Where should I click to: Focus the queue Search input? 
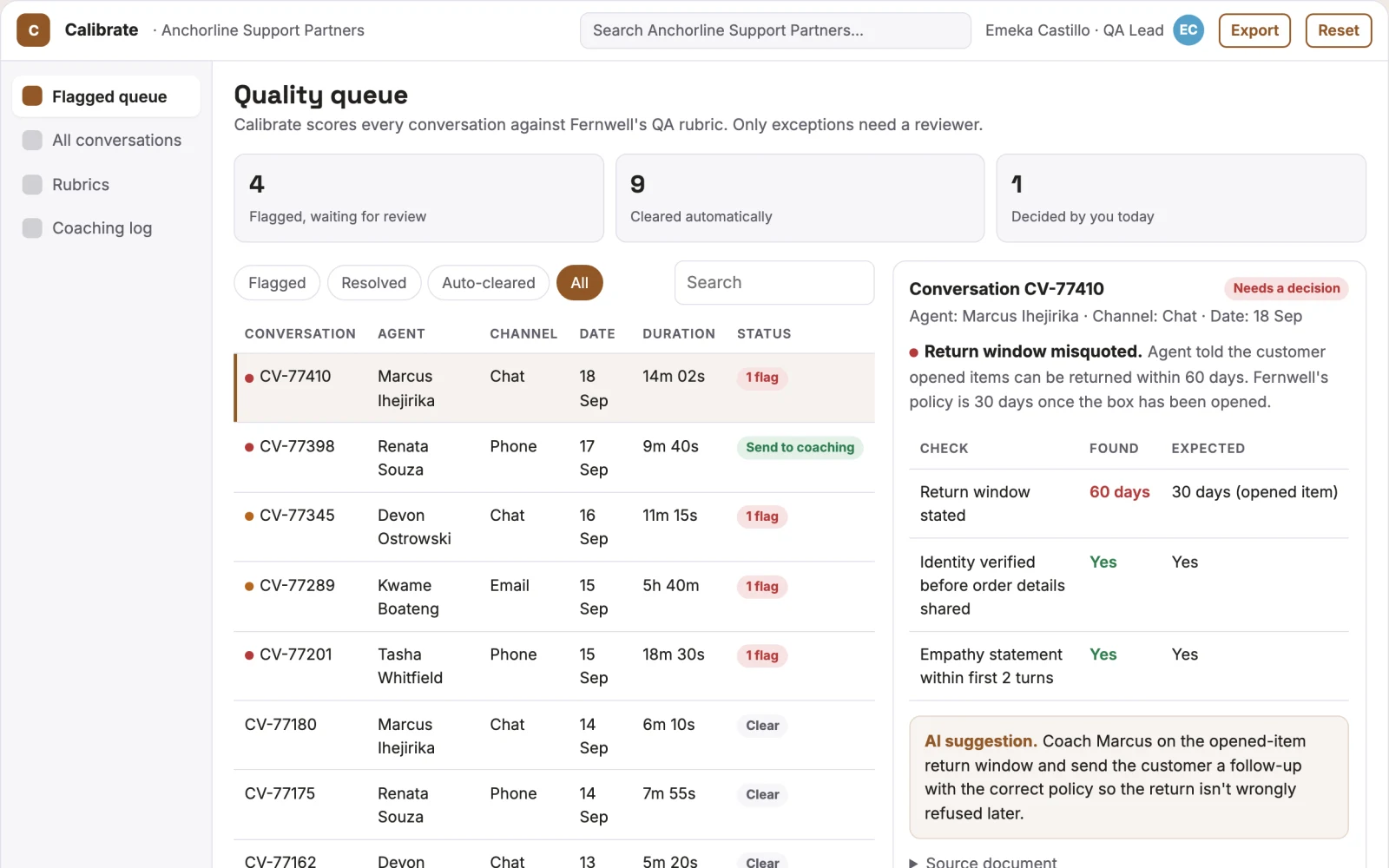point(774,283)
